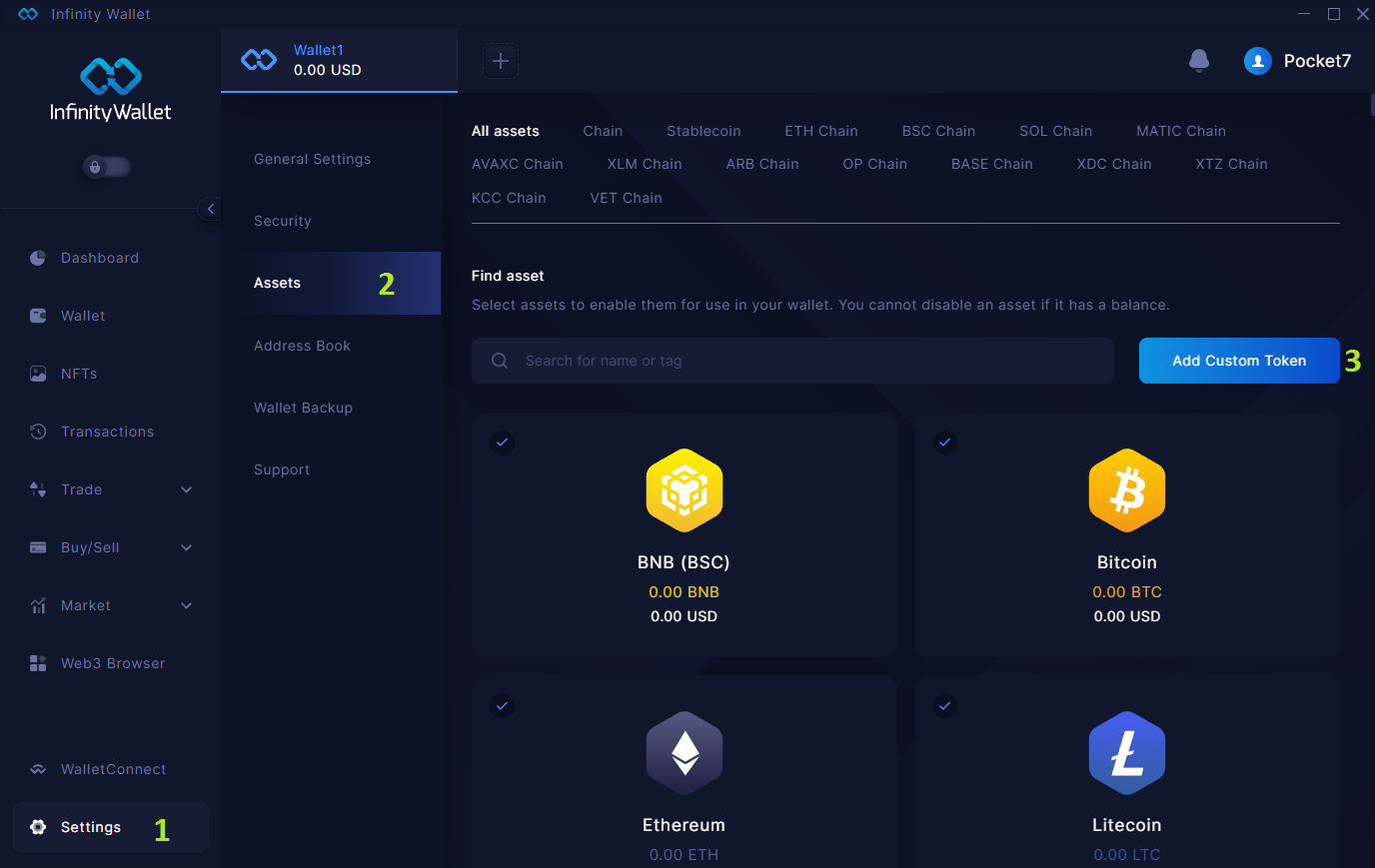Switch to the BASE Chain tab

pos(992,164)
